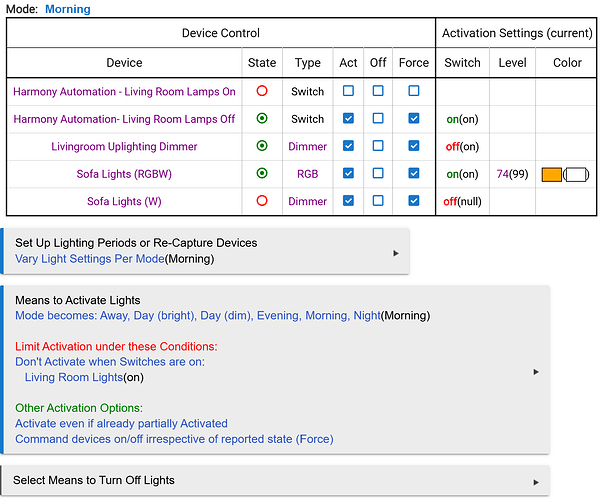This screenshot has height=500, width=601.
Task: Click state icon for Livingroom Uplighting Dimmer
Action: click(261, 146)
